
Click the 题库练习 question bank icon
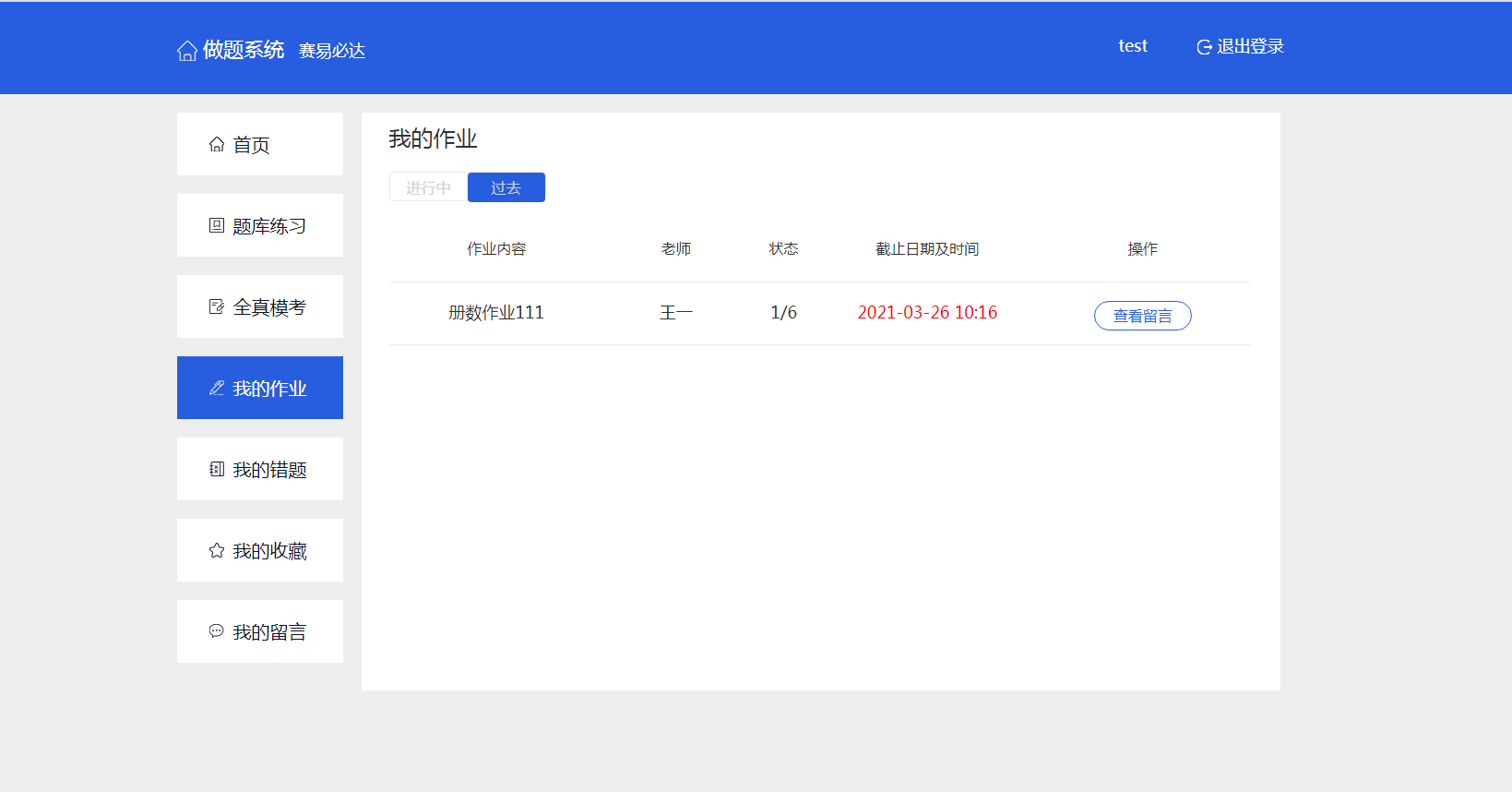pyautogui.click(x=217, y=225)
